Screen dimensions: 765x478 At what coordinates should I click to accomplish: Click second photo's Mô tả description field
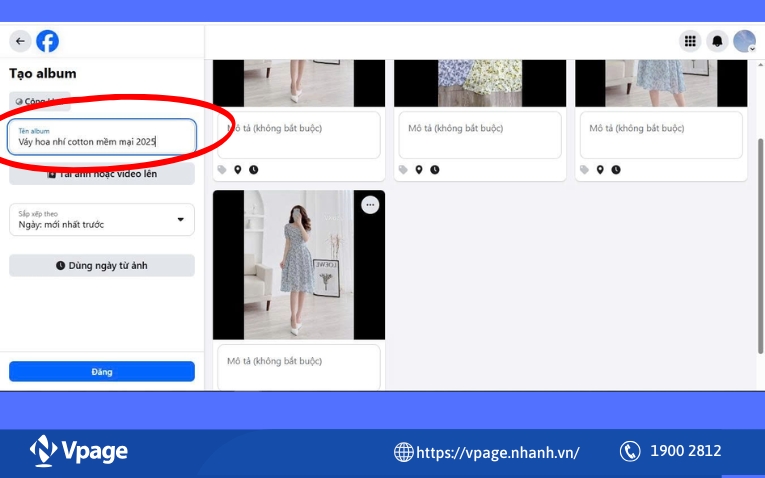pos(480,135)
